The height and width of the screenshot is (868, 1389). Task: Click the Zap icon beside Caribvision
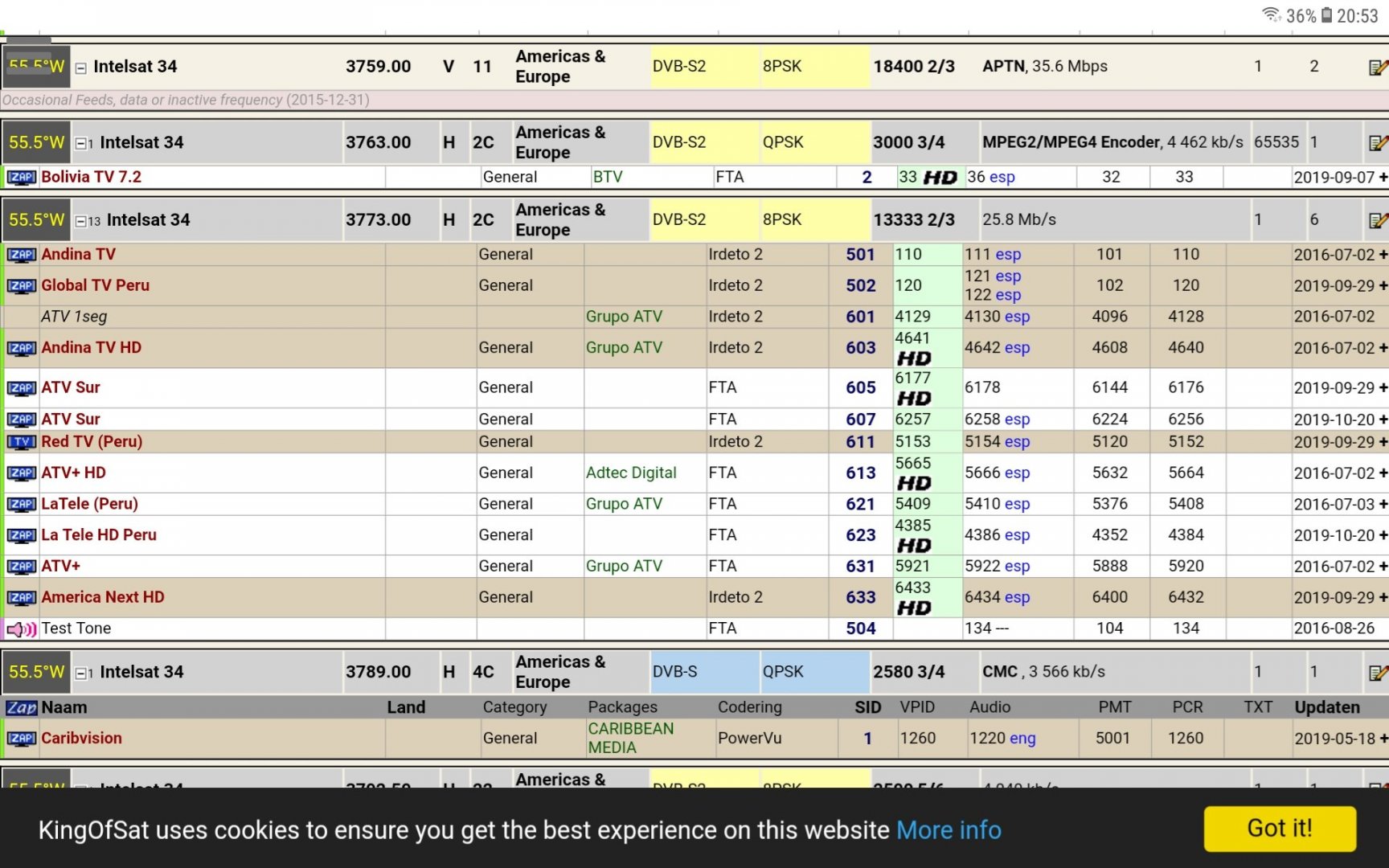[21, 739]
